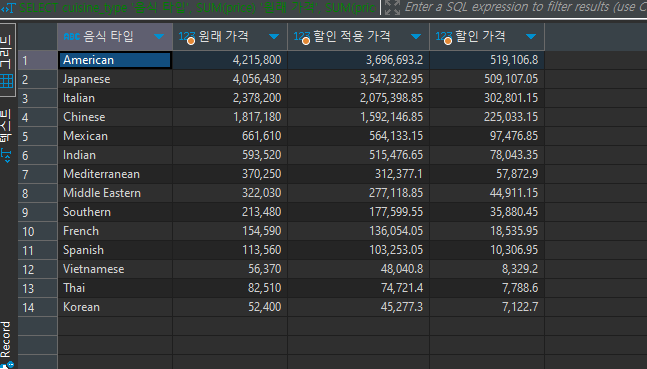Click the value 3,696,693.2
The height and width of the screenshot is (369, 647).
394,60
